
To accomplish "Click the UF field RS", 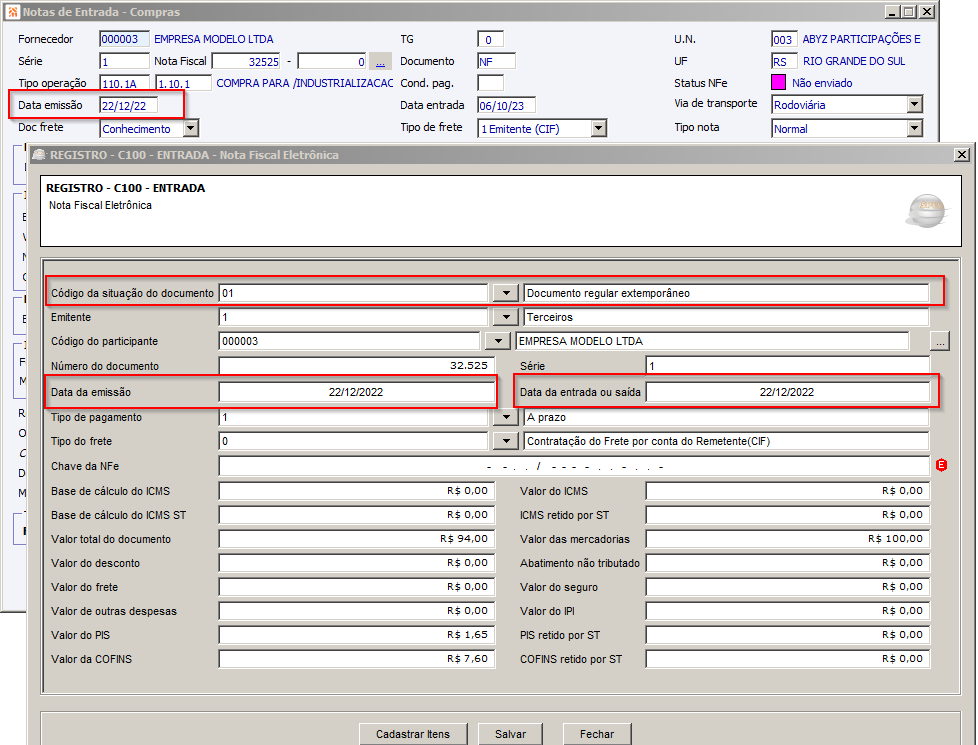I will 783,61.
